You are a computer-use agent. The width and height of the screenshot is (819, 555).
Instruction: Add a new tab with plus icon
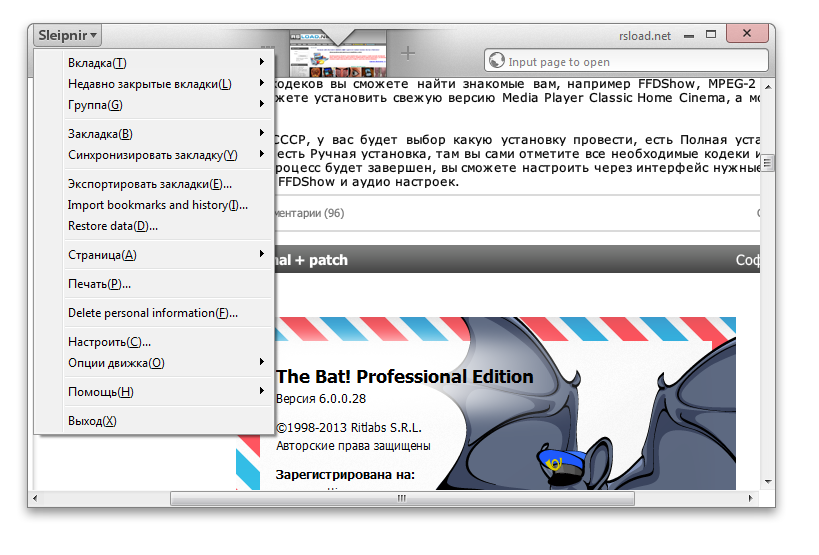[408, 53]
